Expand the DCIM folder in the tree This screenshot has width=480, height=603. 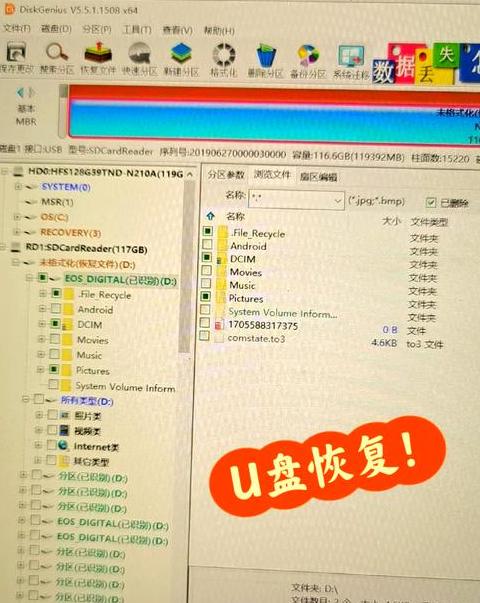coord(42,324)
